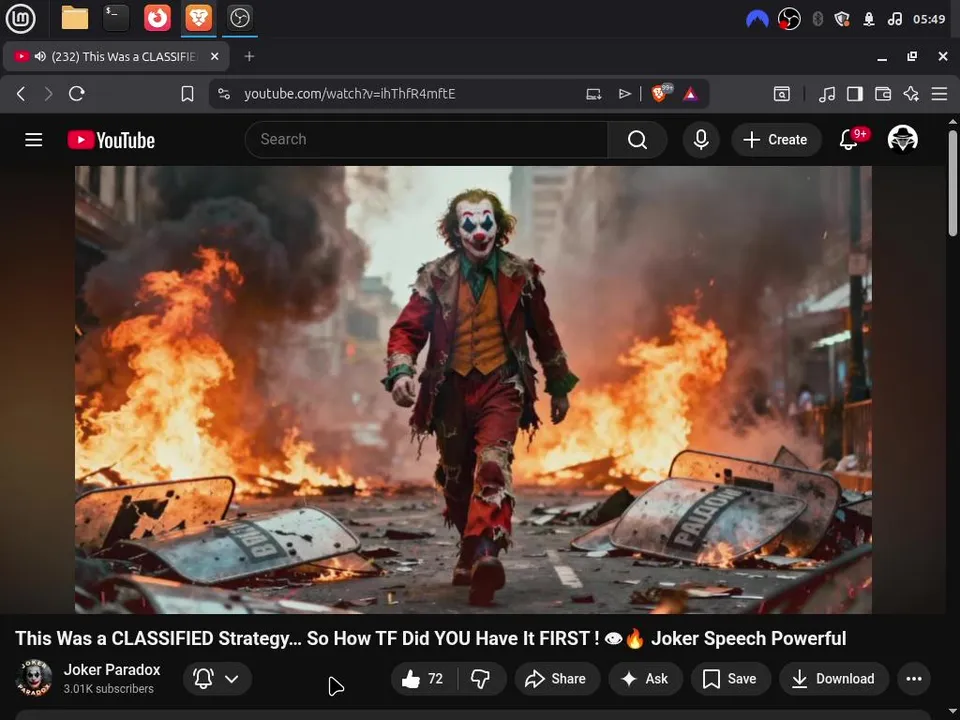960x720 pixels.
Task: Switch to Brave browser in the panel
Action: [198, 18]
